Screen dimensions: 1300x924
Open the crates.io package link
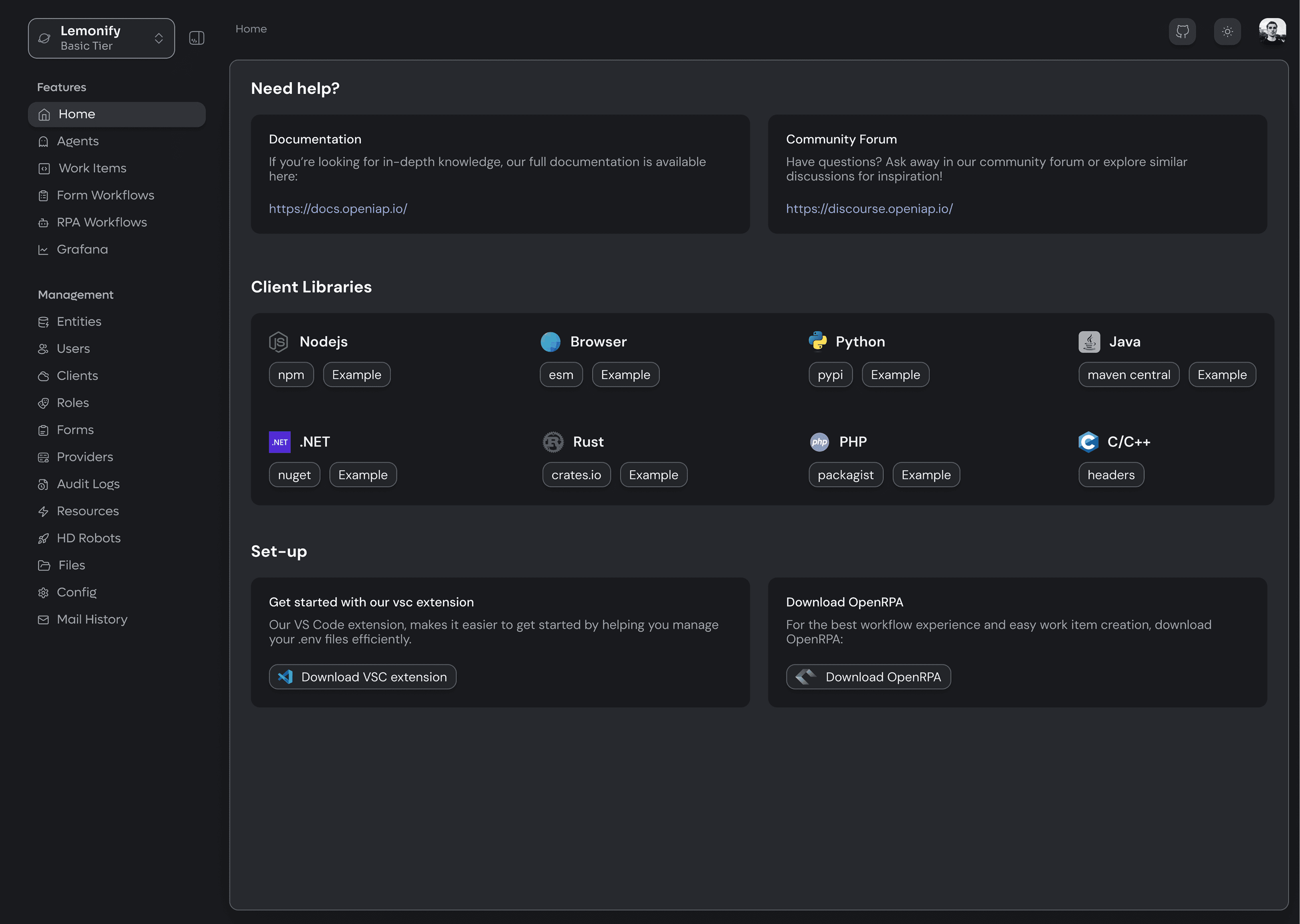point(576,475)
